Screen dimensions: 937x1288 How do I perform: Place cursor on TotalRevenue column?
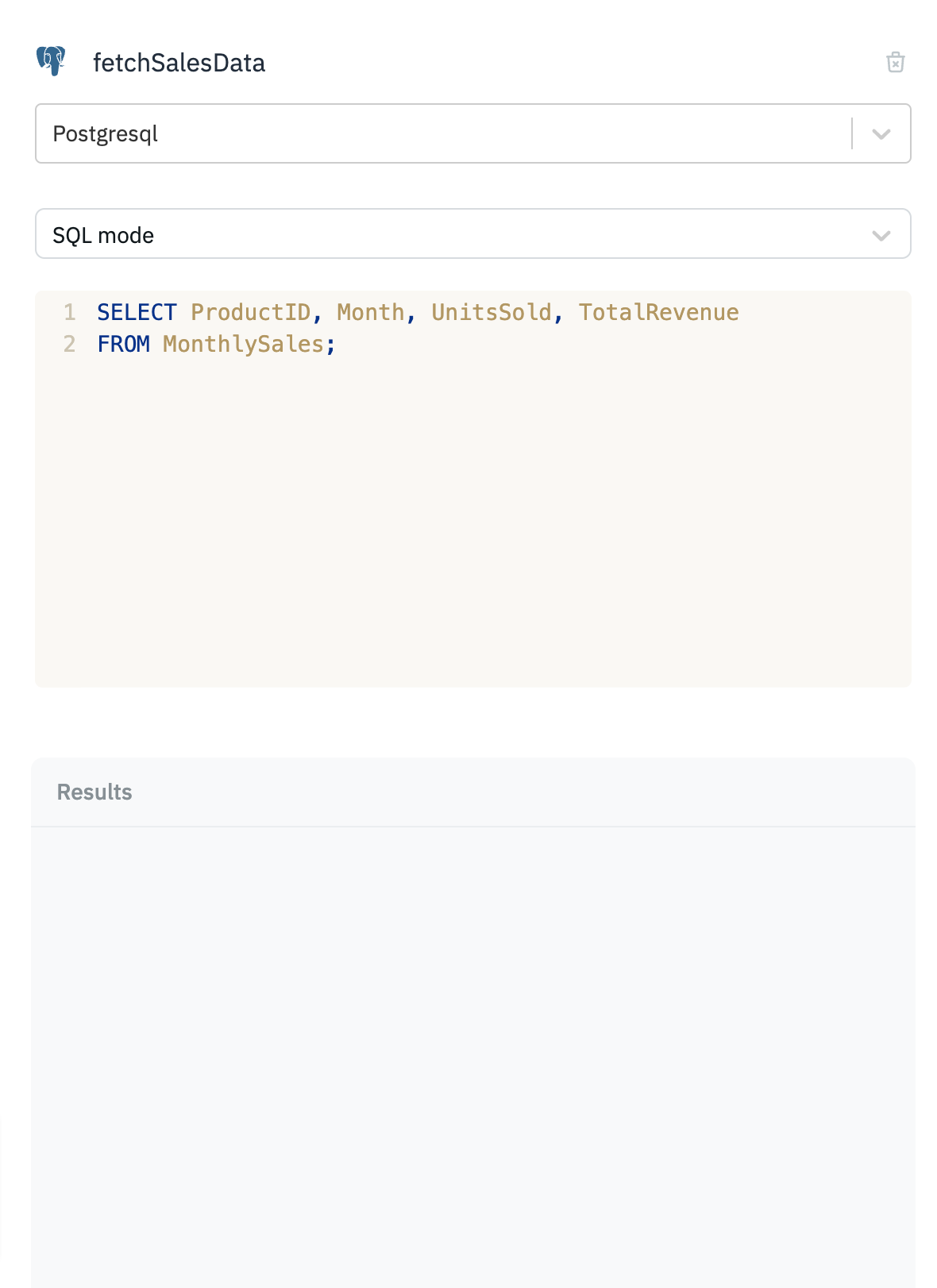click(x=658, y=312)
